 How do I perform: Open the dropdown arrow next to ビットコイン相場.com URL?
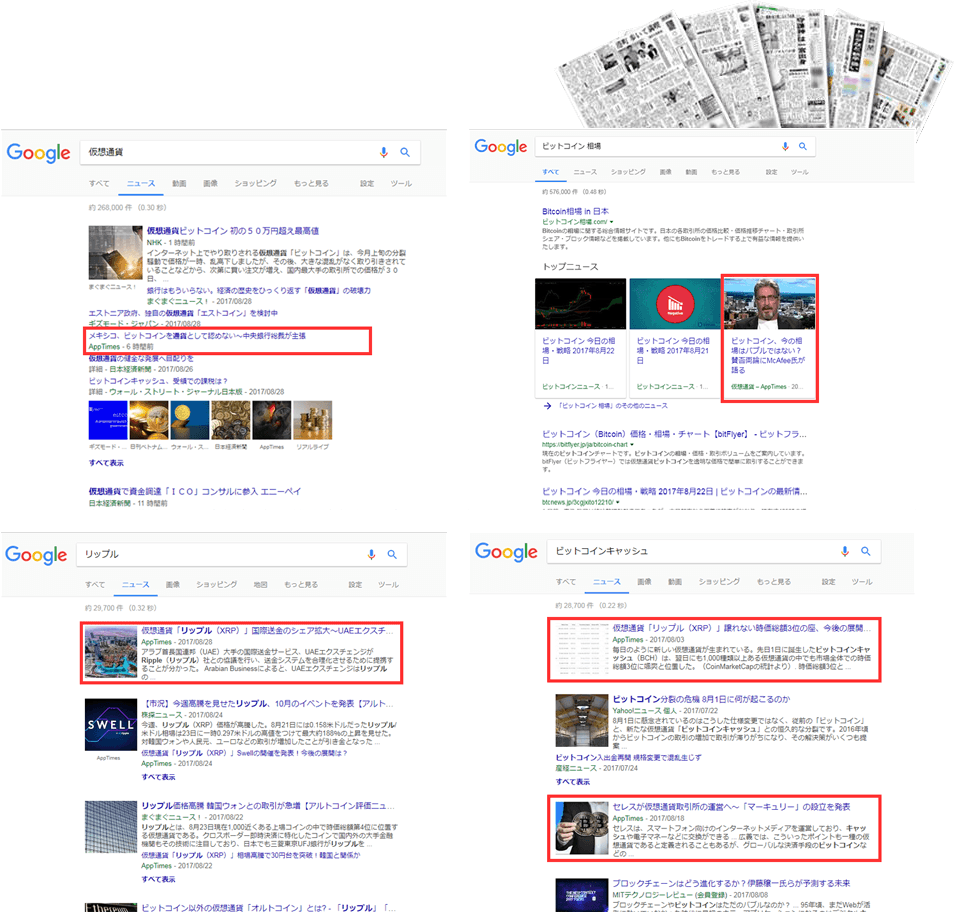[611, 222]
